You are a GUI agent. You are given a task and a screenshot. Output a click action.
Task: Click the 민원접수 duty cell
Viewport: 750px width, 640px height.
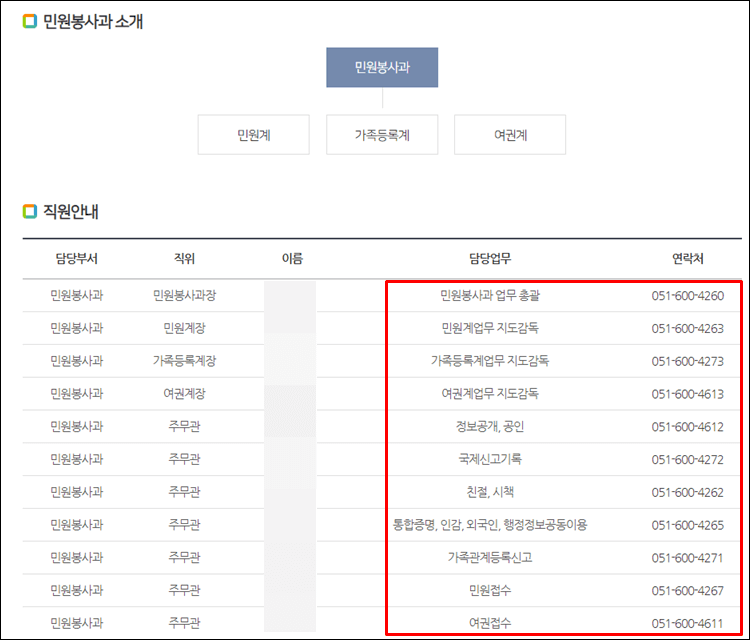pos(490,590)
